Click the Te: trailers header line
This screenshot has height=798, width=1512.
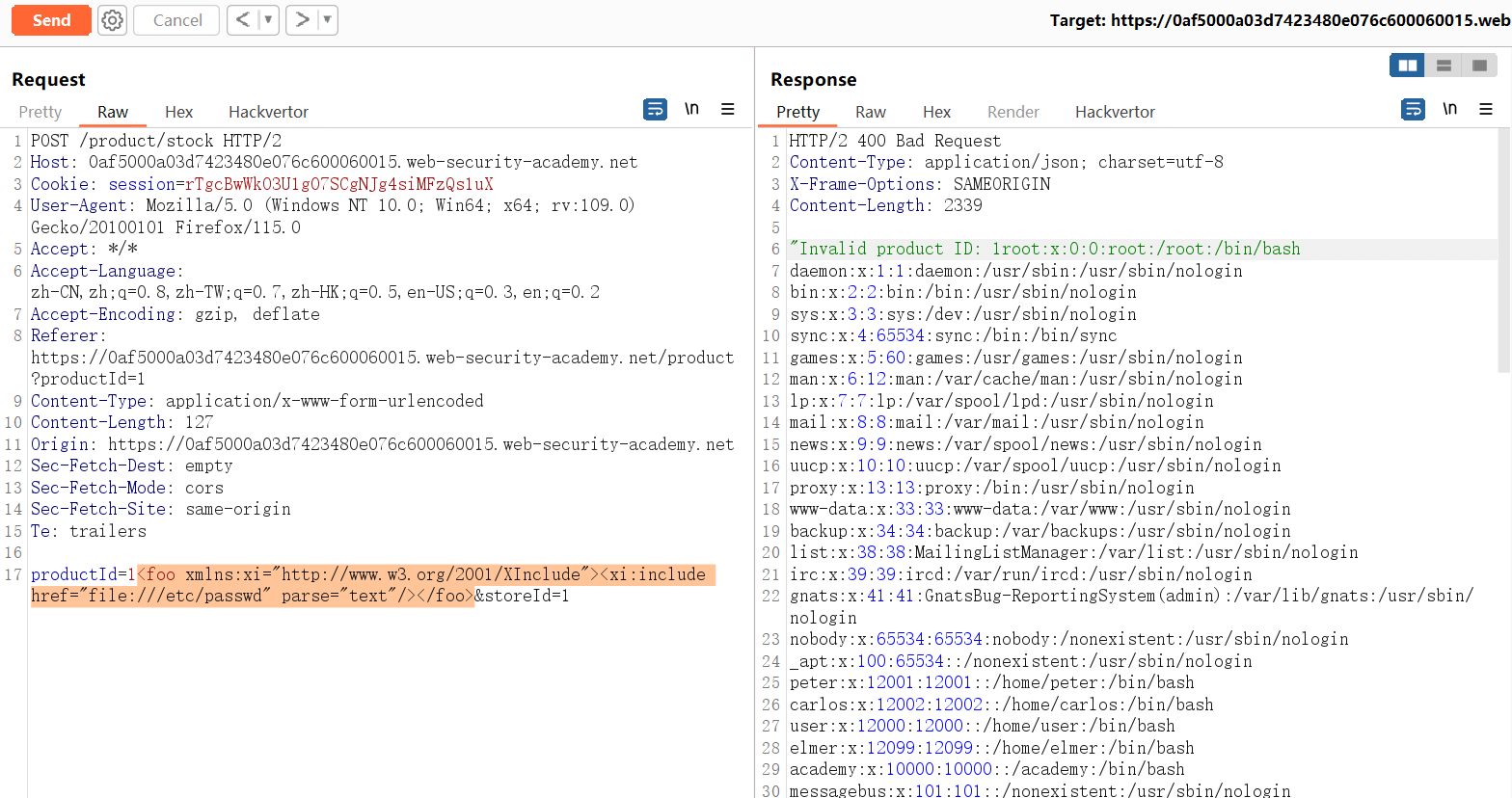[89, 531]
